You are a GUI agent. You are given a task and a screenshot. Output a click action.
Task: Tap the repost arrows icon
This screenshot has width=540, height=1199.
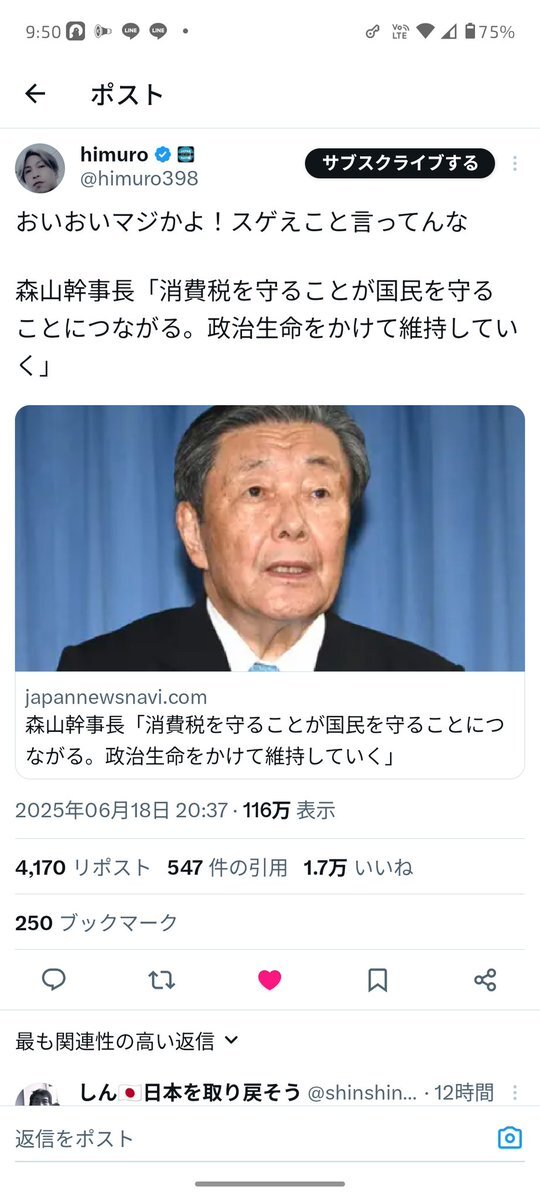tap(161, 979)
